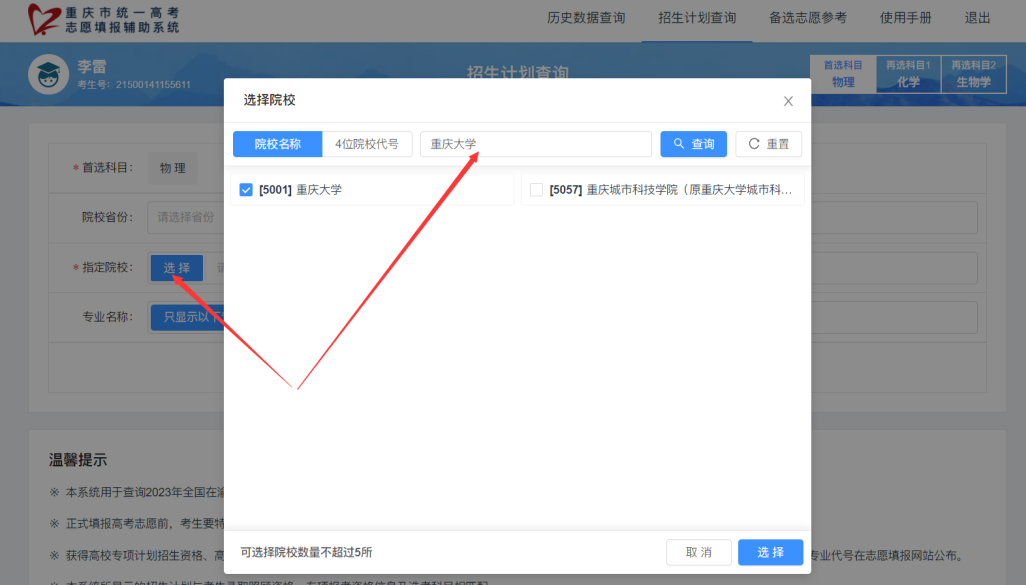Viewport: 1026px width, 585px height.
Task: Click 退出 to log out
Action: click(x=977, y=18)
